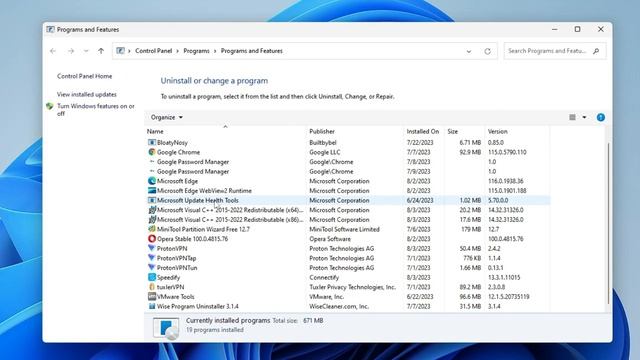Click the ProtonVPNTun icon
Image resolution: width=640 pixels, height=360 pixels.
coord(152,268)
